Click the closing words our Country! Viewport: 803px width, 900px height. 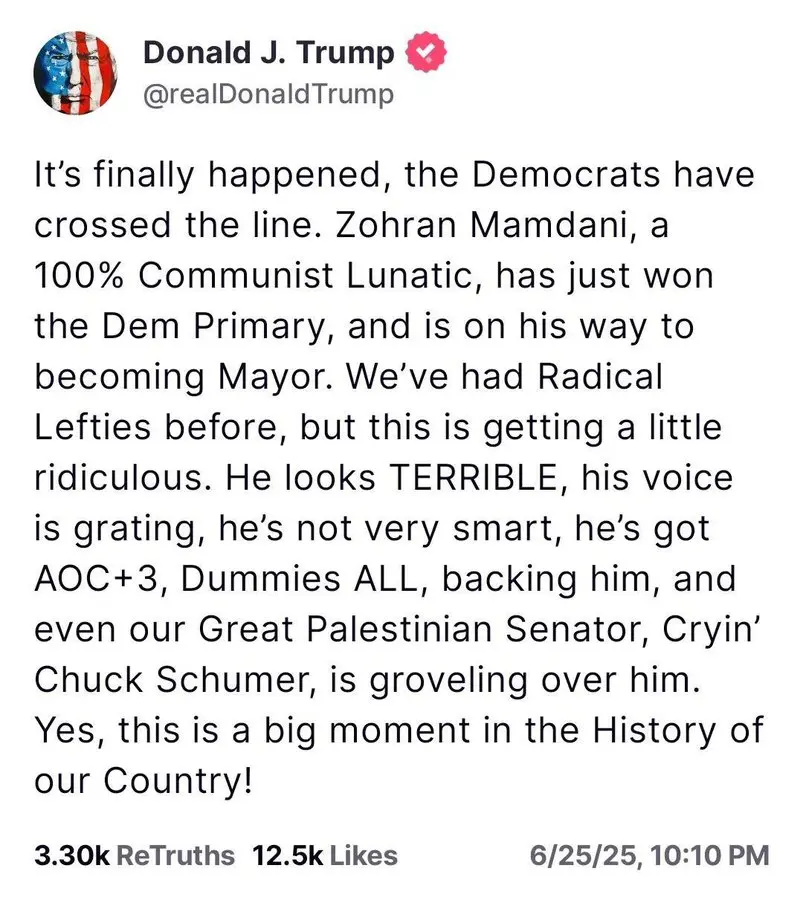[x=143, y=781]
